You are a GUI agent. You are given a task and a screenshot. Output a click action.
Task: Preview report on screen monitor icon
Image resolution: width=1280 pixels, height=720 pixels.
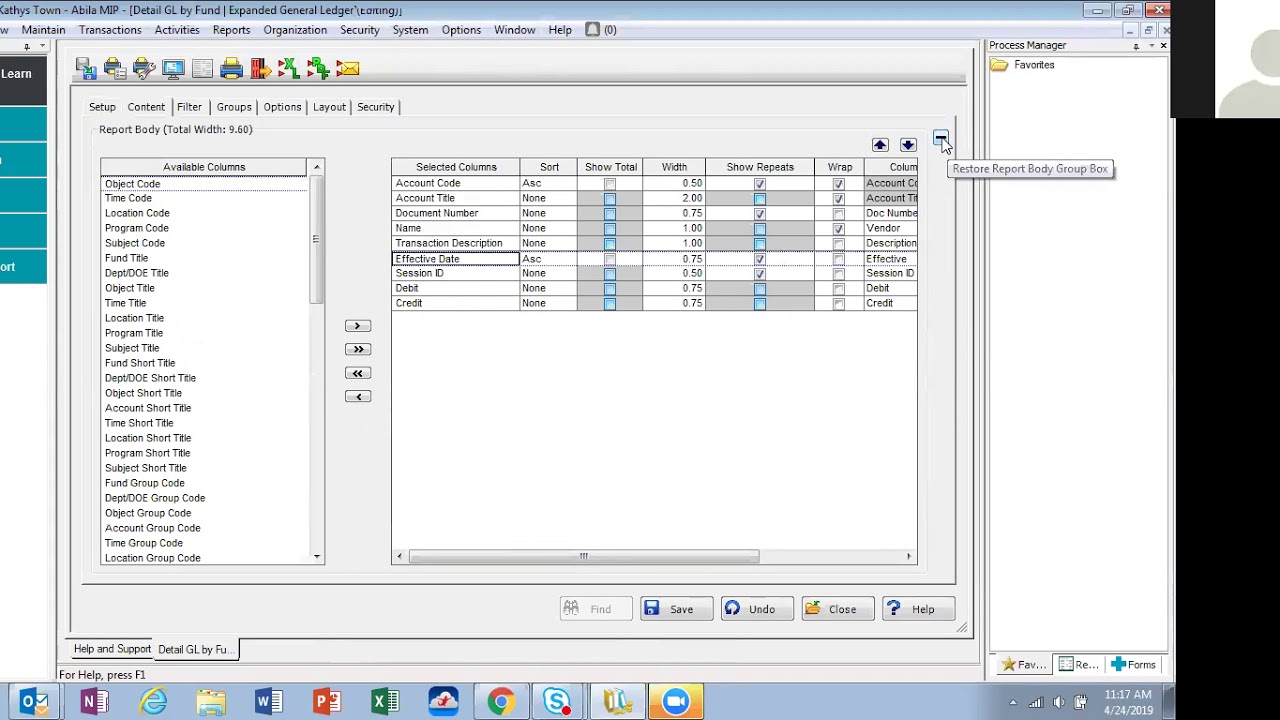[x=173, y=68]
